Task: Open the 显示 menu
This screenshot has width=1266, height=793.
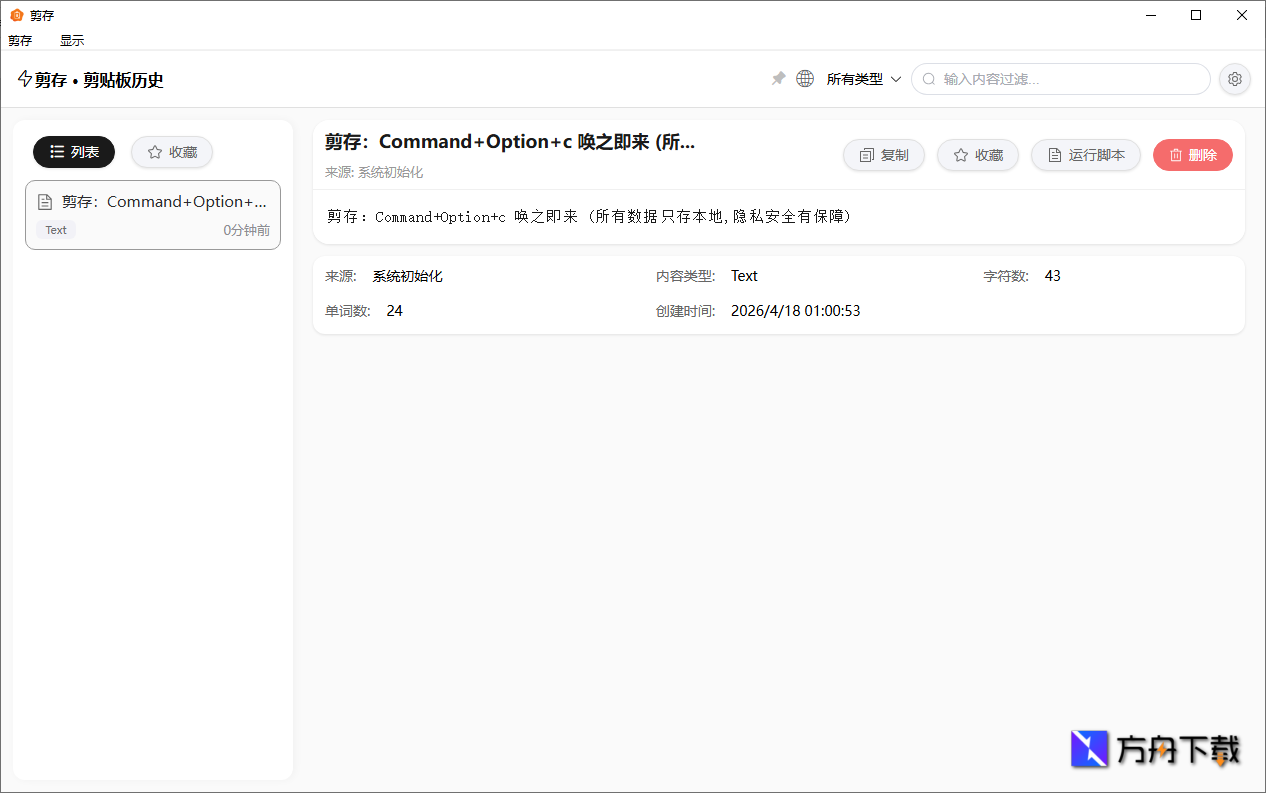Action: [x=71, y=40]
